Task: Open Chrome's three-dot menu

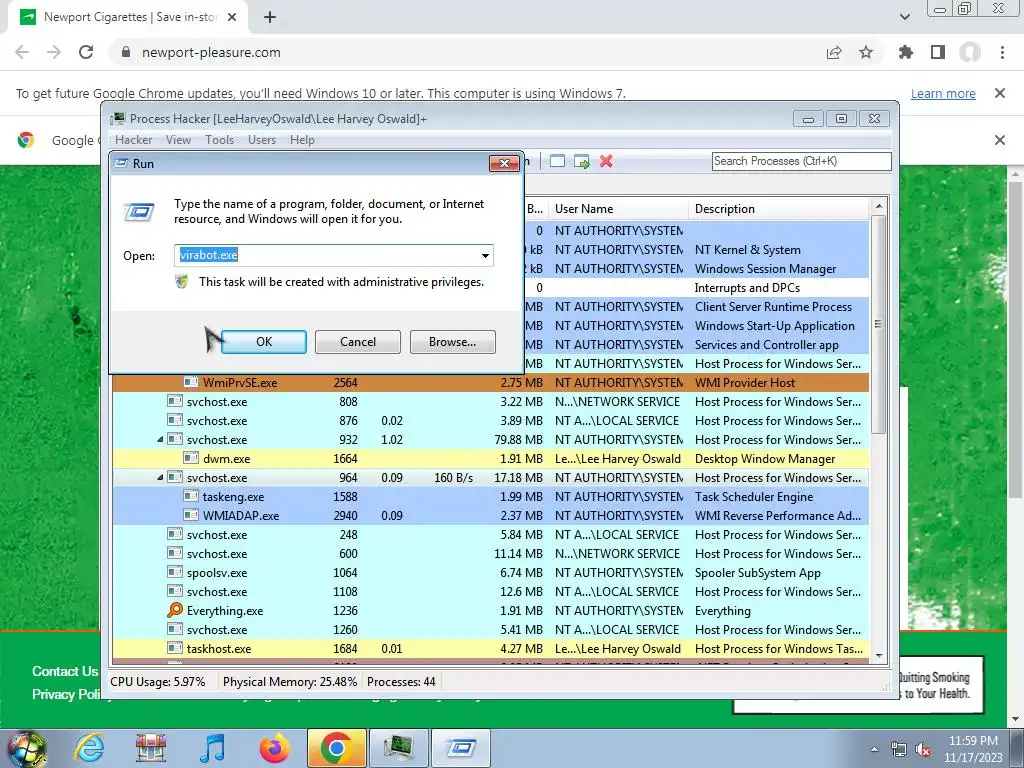Action: pyautogui.click(x=1002, y=52)
